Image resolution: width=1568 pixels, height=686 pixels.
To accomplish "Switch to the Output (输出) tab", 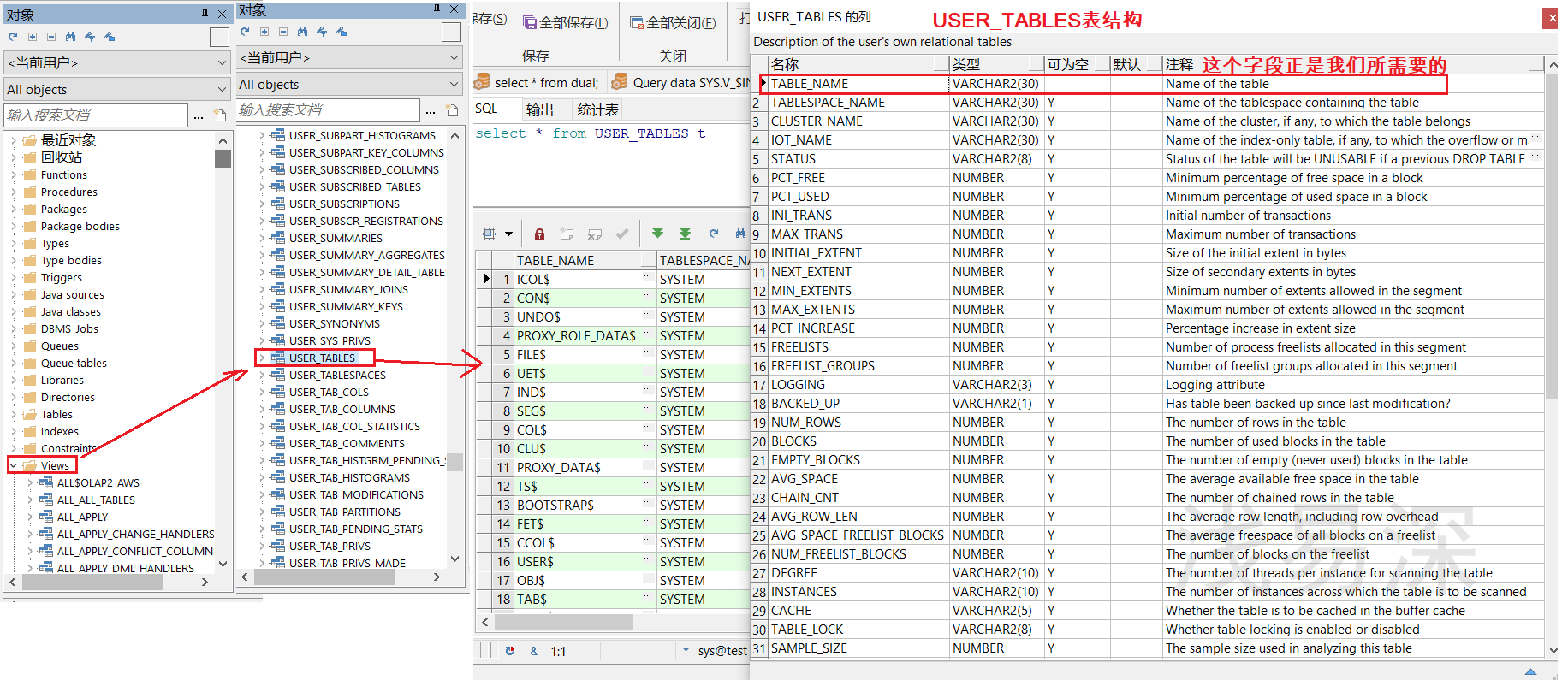I will (x=540, y=109).
